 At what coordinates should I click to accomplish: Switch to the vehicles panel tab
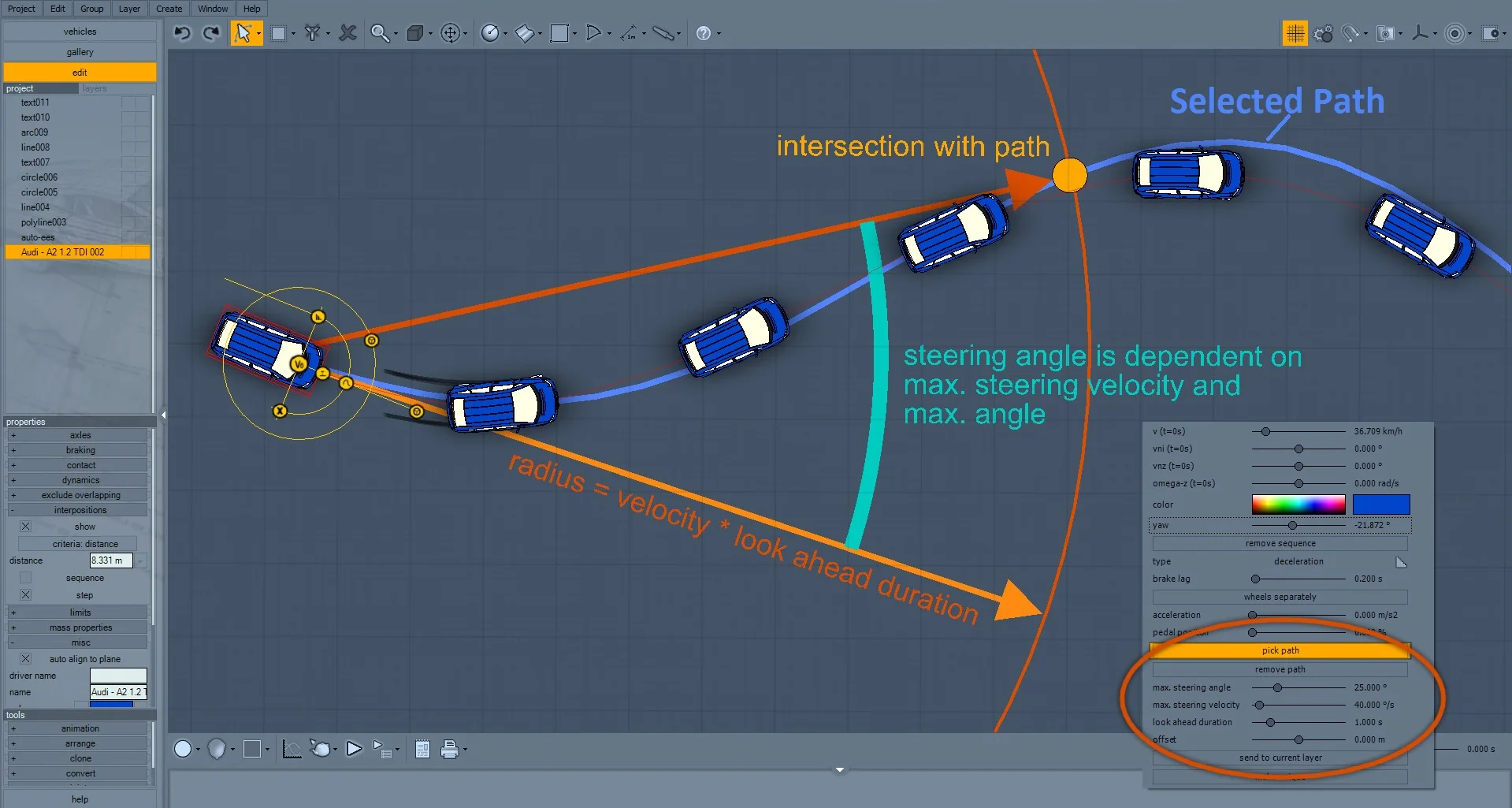click(80, 32)
